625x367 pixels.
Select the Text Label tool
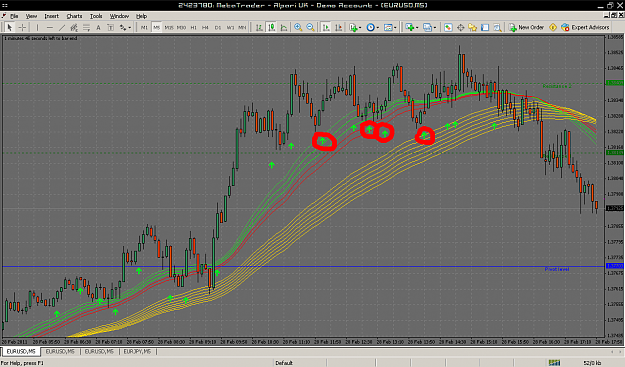click(x=110, y=27)
